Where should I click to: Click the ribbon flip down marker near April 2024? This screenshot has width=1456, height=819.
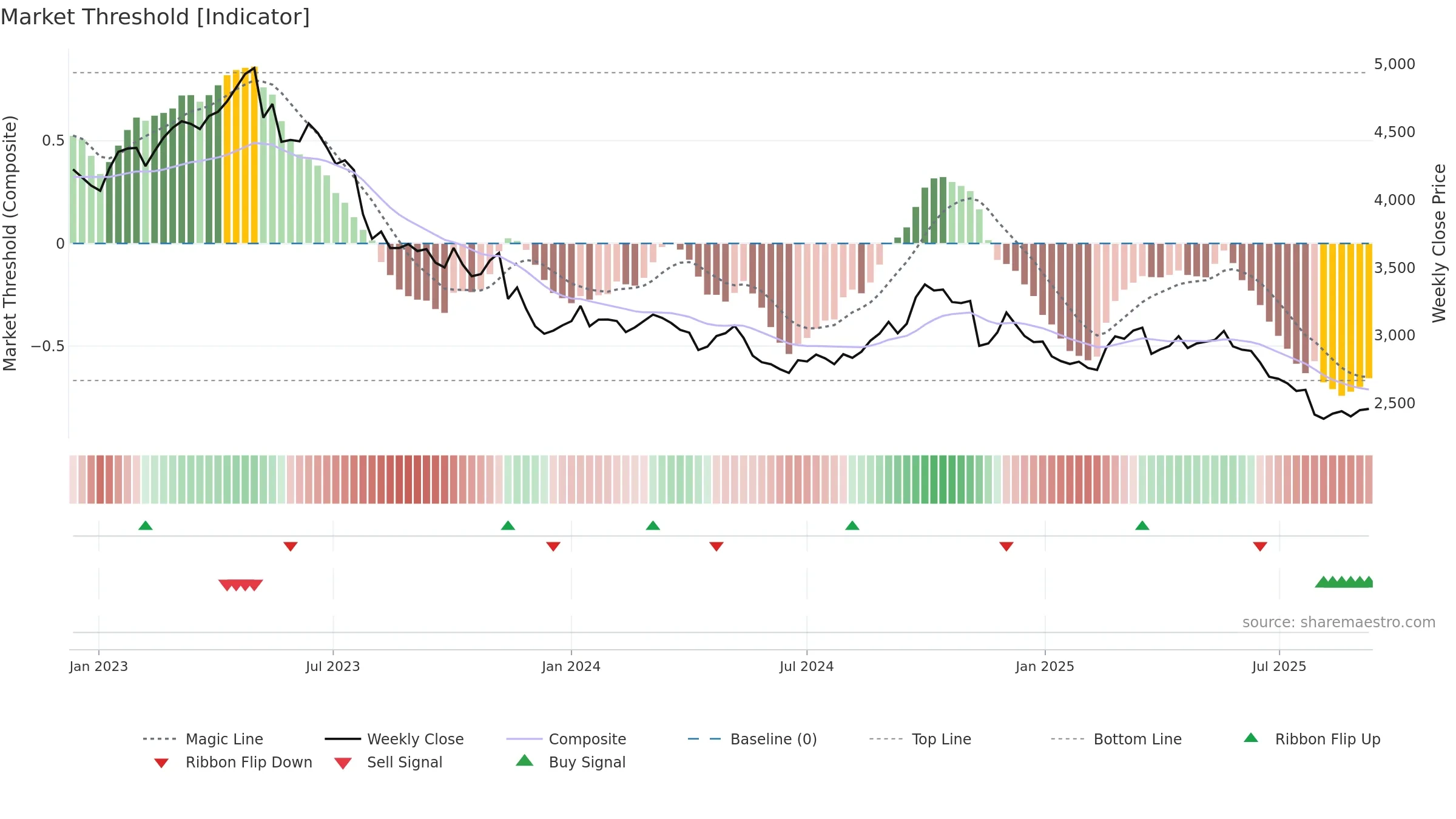click(x=716, y=547)
